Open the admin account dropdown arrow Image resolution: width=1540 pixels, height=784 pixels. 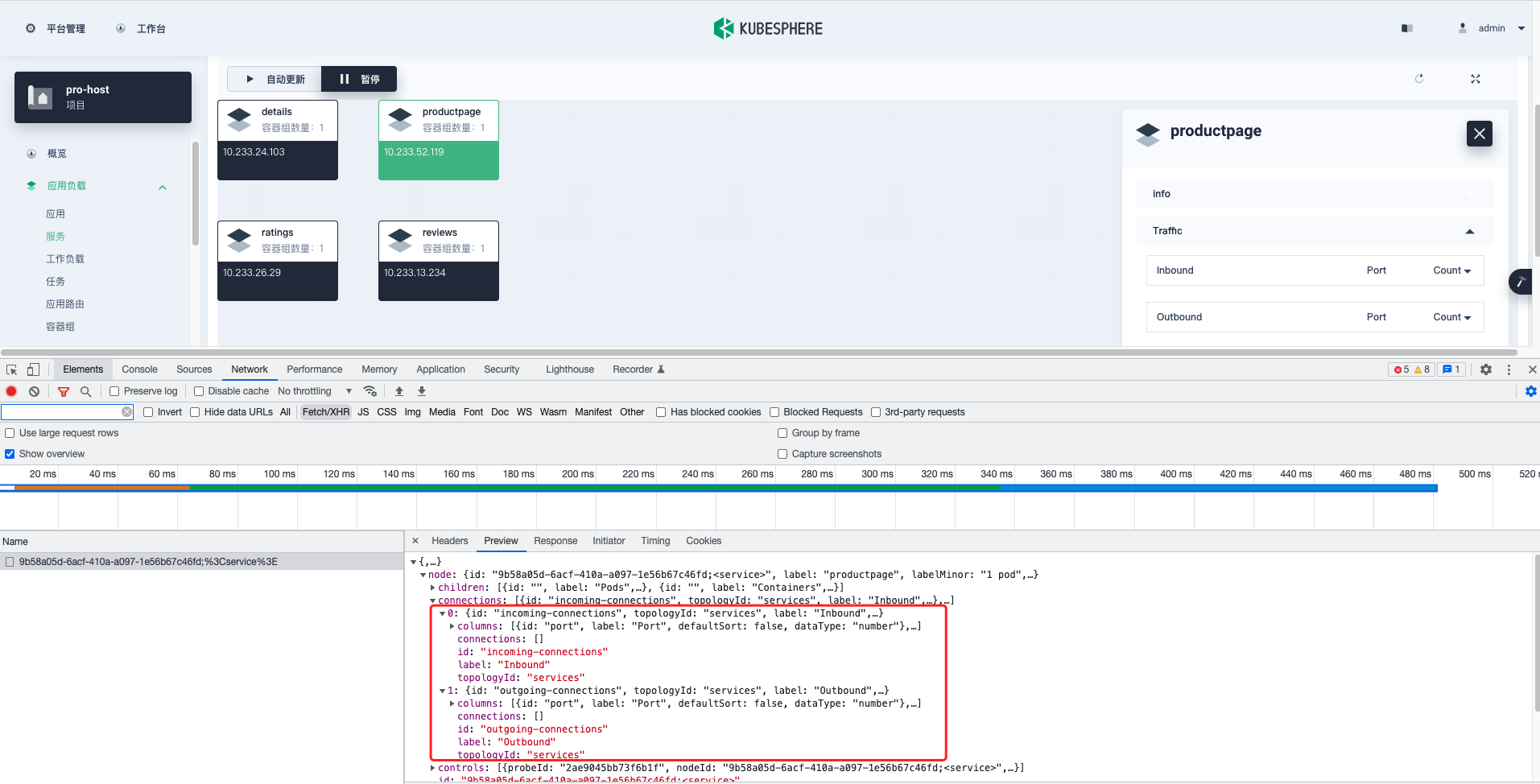pyautogui.click(x=1521, y=28)
